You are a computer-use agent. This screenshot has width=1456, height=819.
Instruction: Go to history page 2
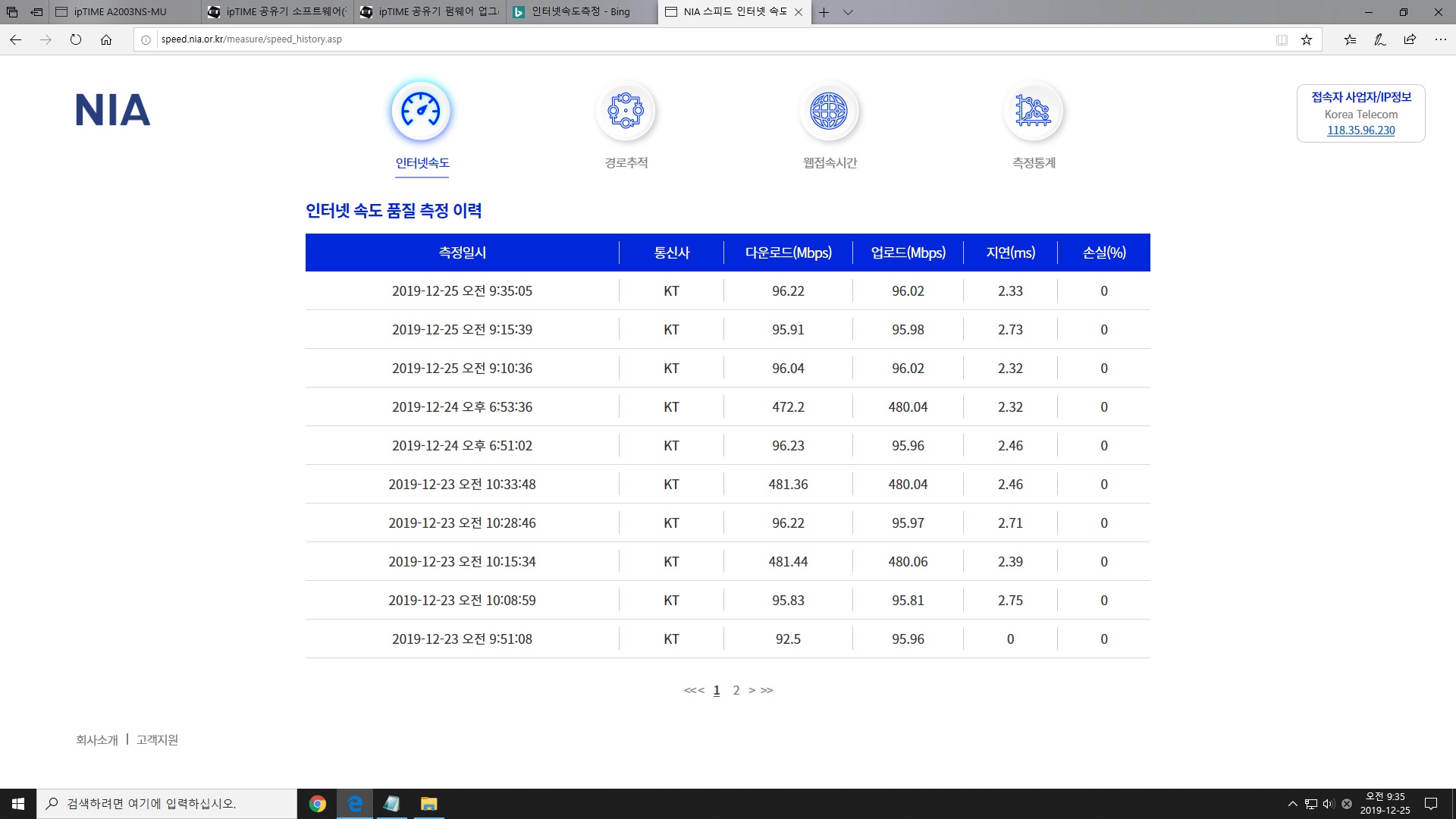tap(736, 690)
